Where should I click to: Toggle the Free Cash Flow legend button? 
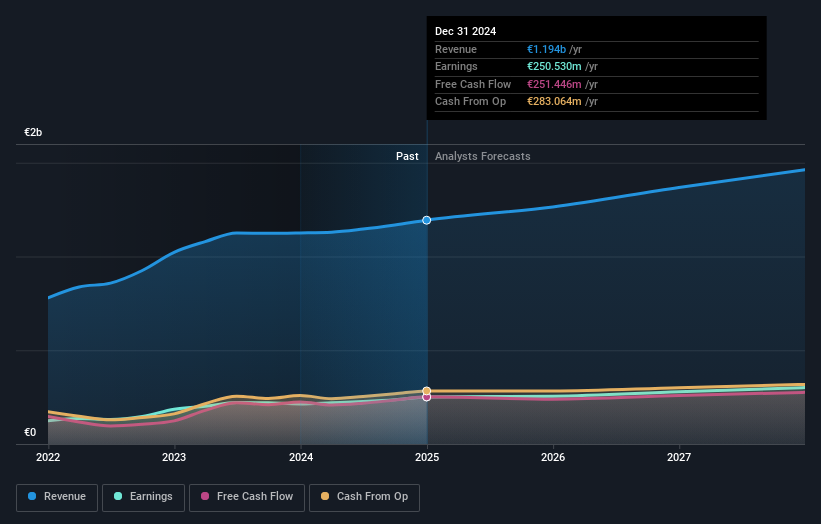point(247,497)
